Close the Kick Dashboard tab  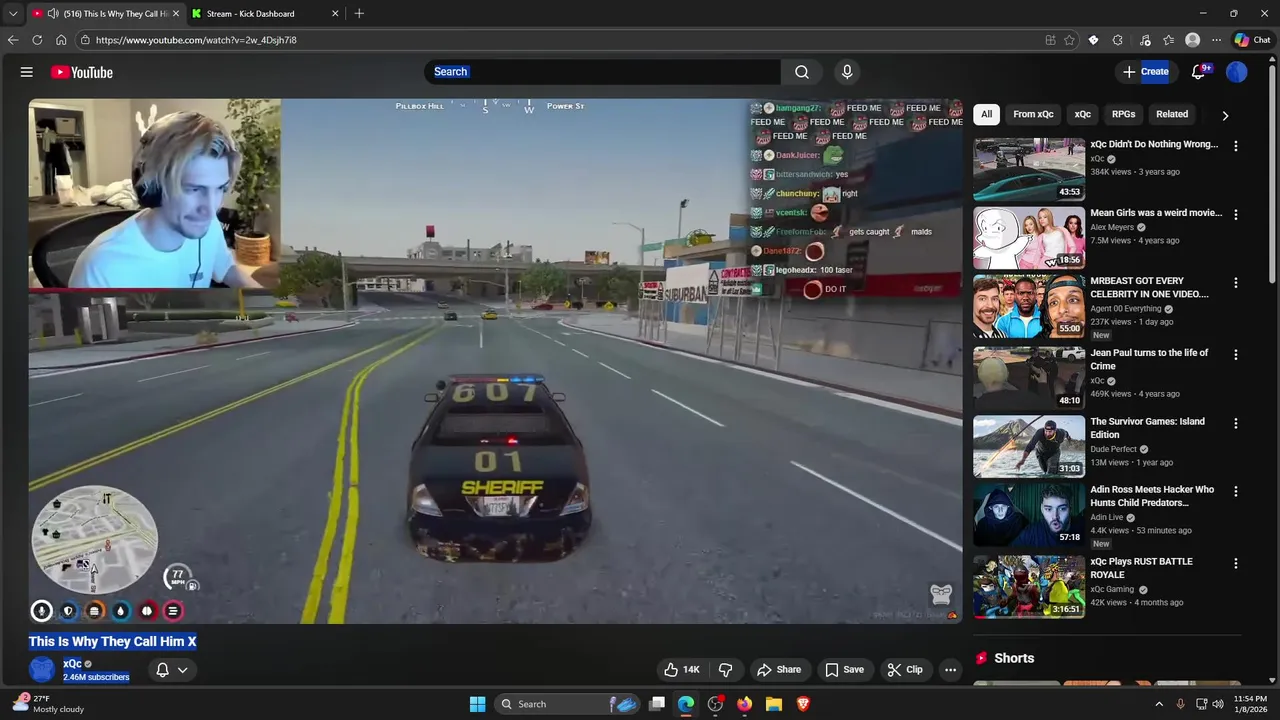(x=335, y=14)
